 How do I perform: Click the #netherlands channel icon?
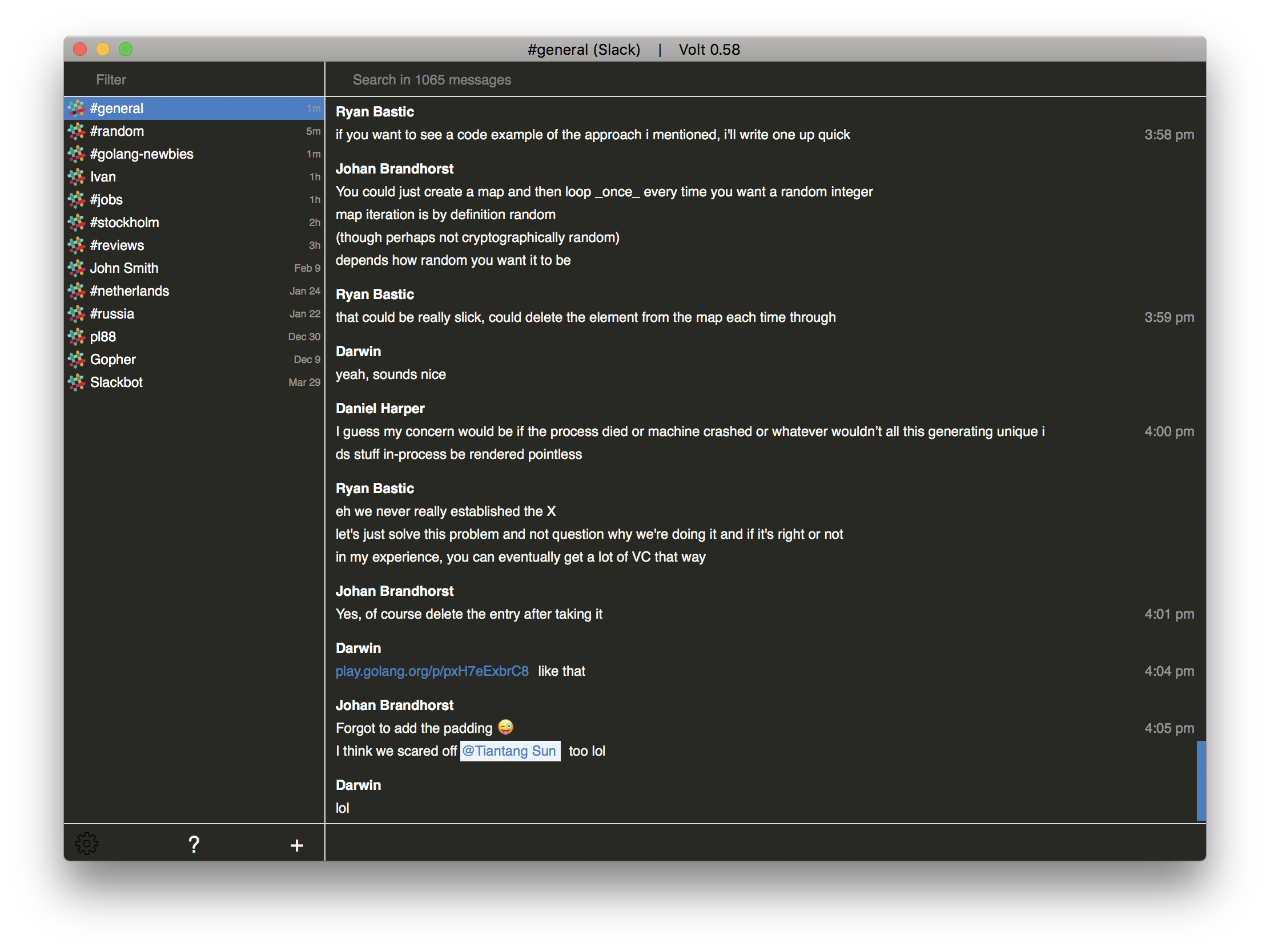79,290
